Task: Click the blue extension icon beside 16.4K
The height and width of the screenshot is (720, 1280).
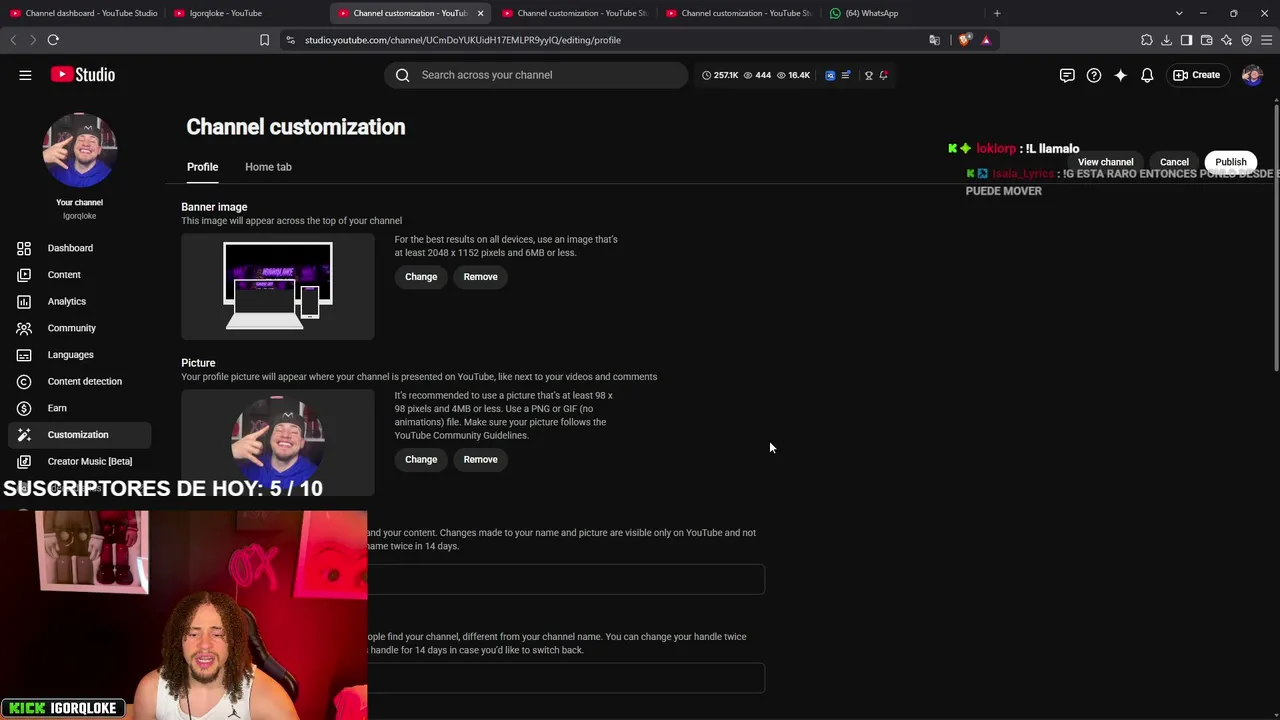Action: 830,75
